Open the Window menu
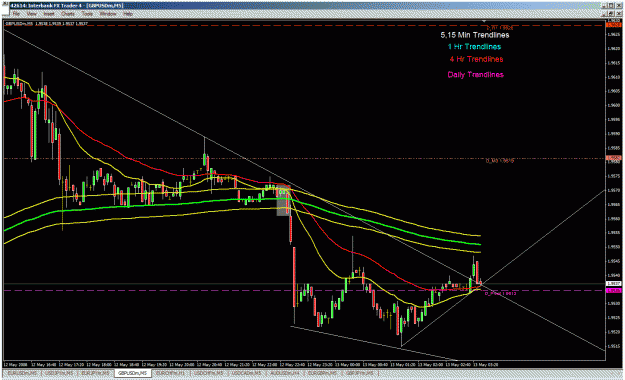 click(x=108, y=14)
